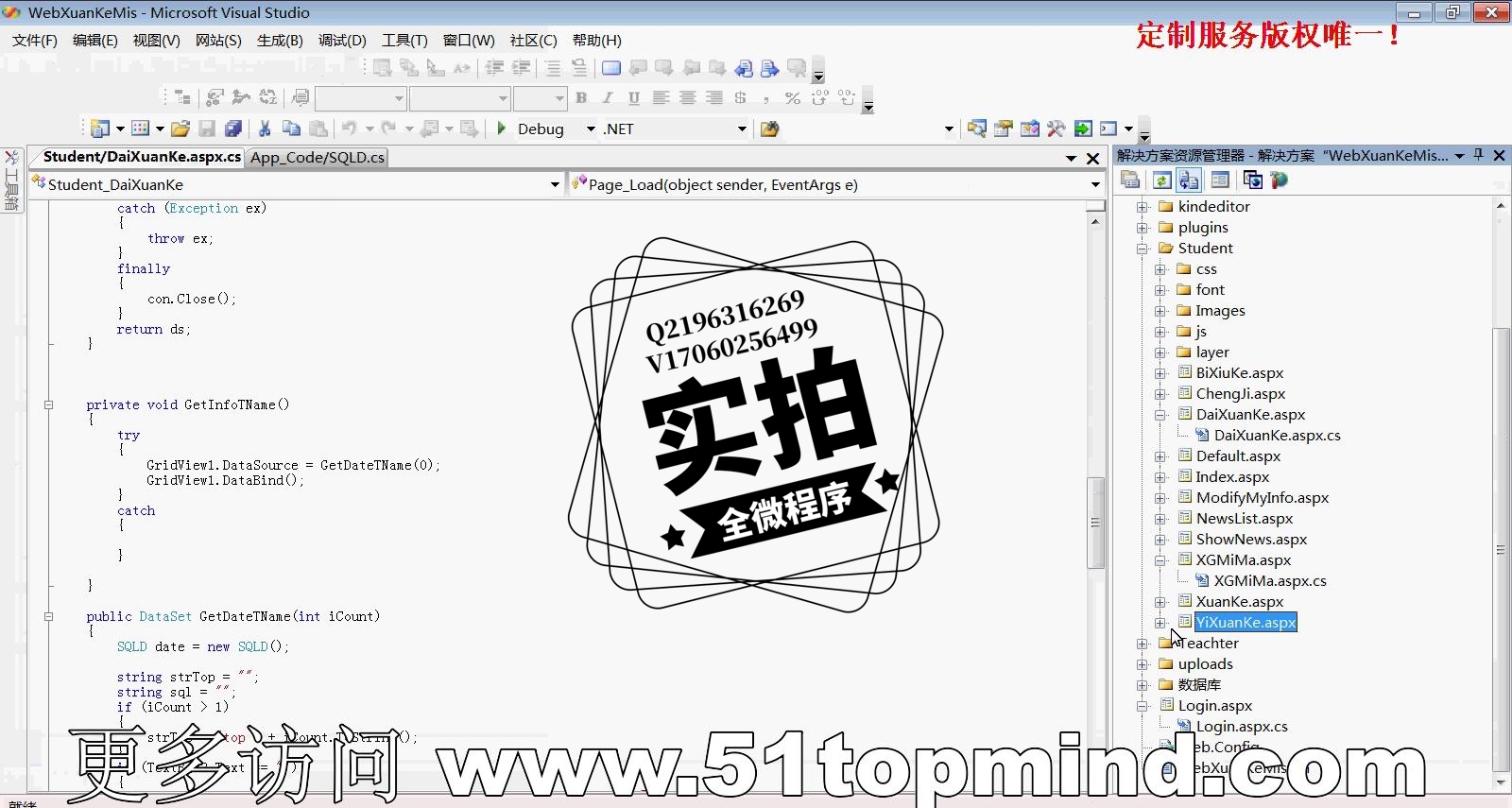Click the percent format icon
Screen dimensions: 1512x808
pyautogui.click(x=793, y=97)
